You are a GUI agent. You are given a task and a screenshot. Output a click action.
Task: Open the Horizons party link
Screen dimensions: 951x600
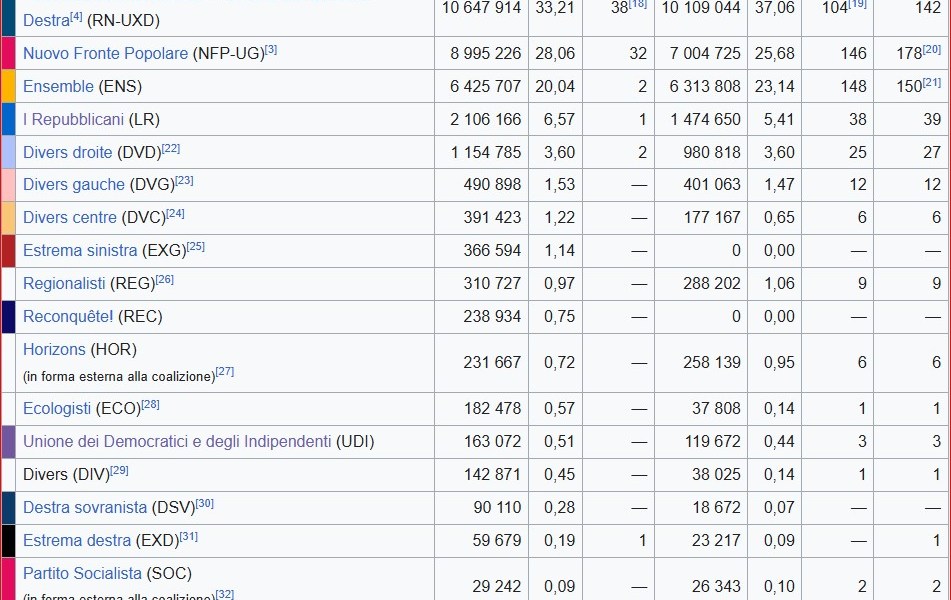[54, 350]
